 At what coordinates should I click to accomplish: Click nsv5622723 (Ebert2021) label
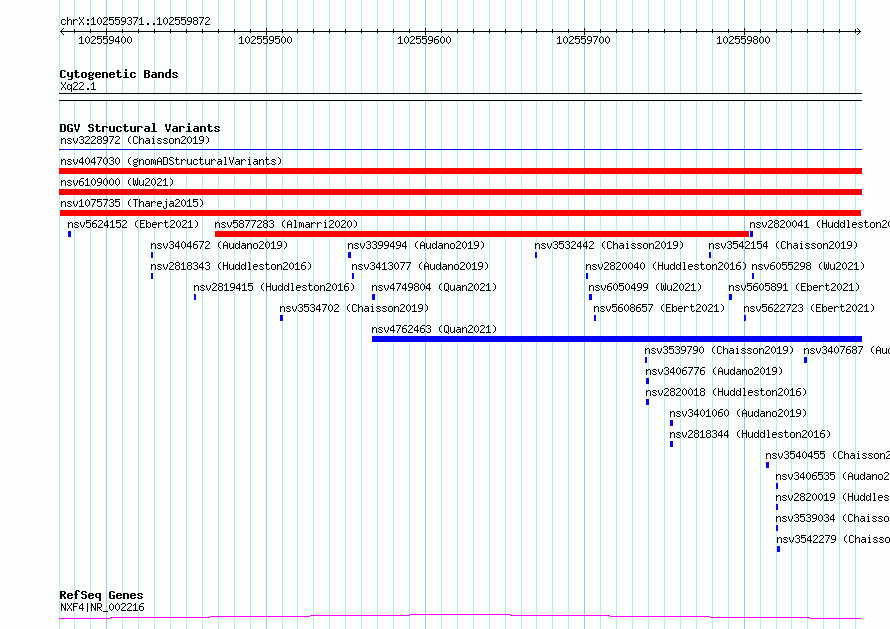point(809,308)
